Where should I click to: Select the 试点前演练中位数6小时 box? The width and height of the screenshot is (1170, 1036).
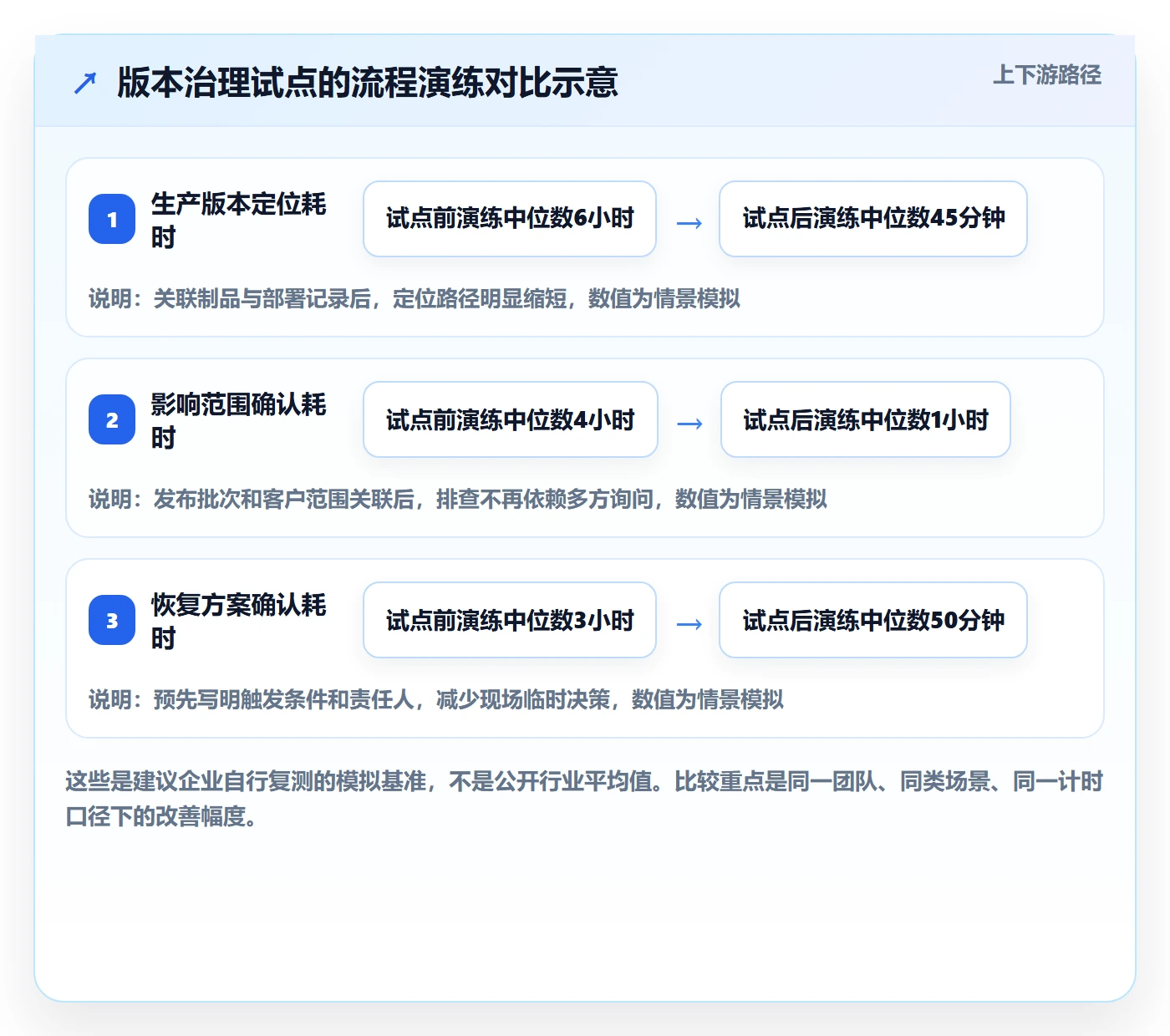click(x=510, y=219)
